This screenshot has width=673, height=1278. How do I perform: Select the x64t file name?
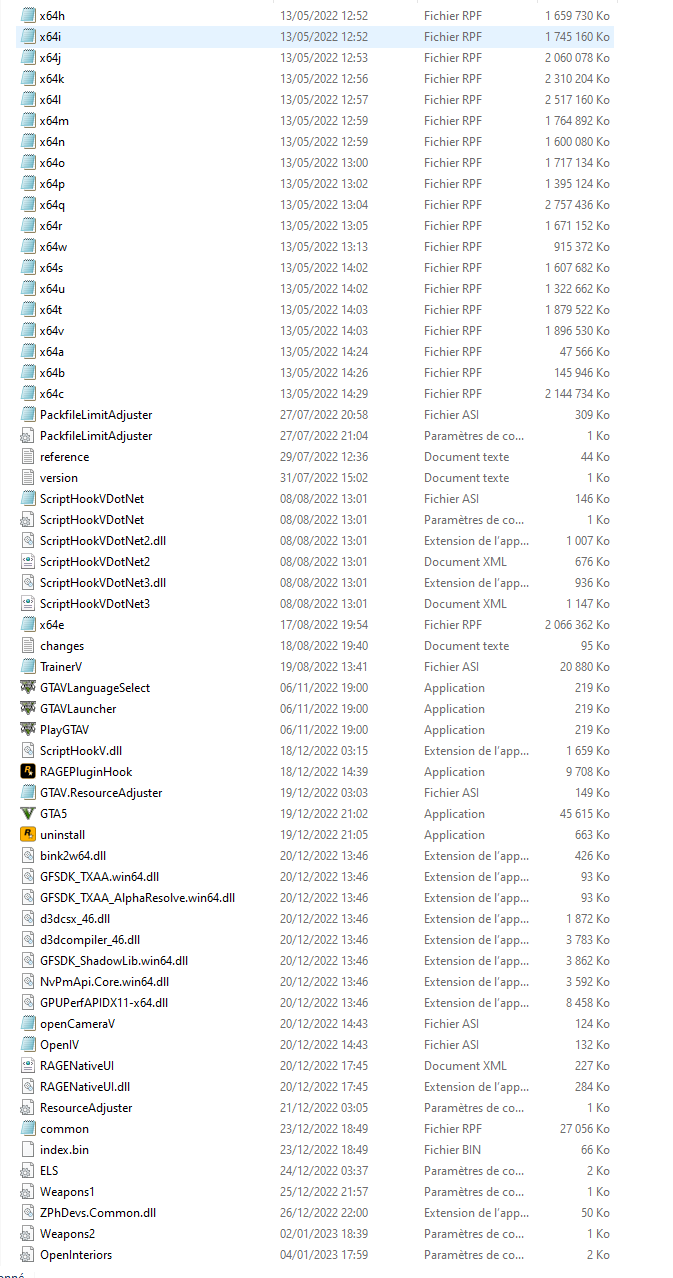pos(52,309)
